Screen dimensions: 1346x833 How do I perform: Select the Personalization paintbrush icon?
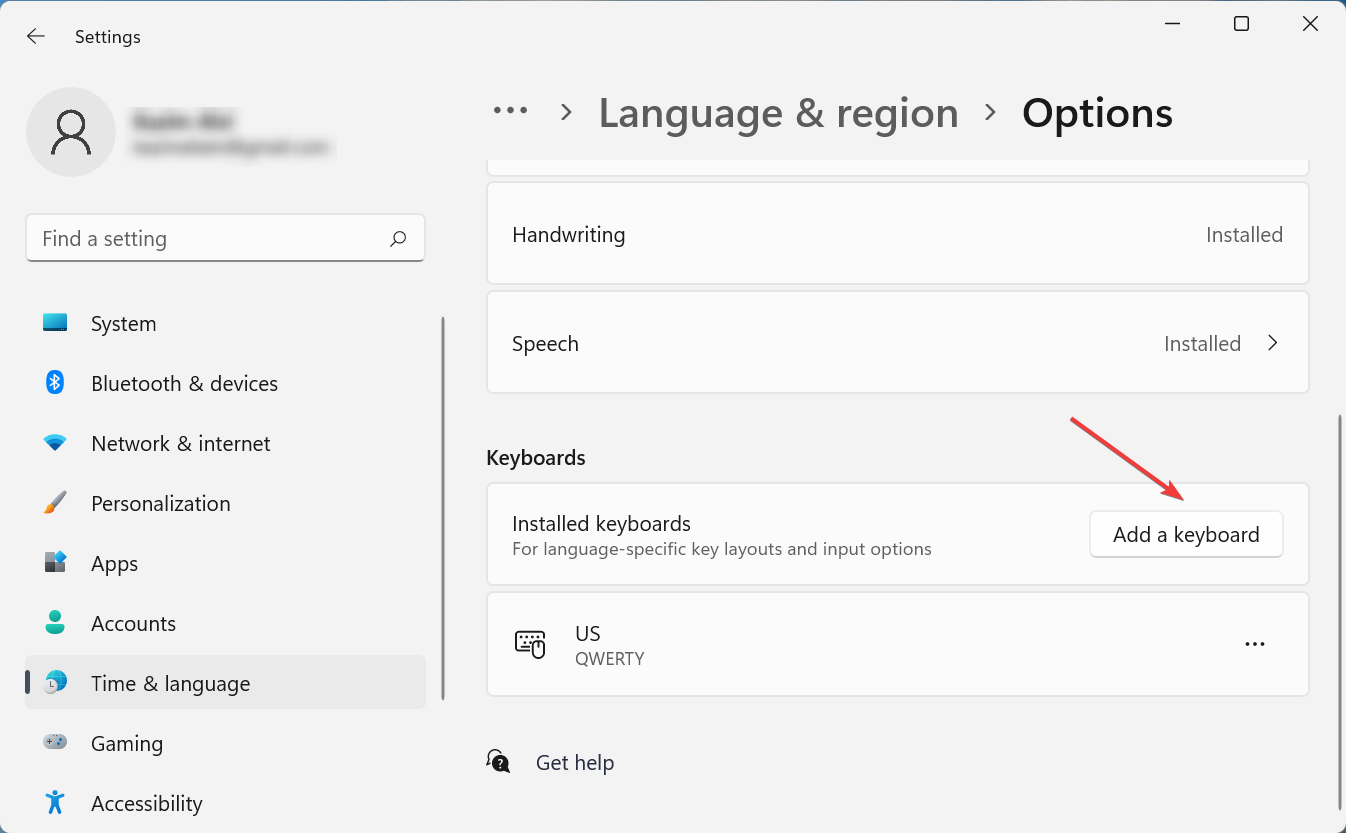(55, 503)
